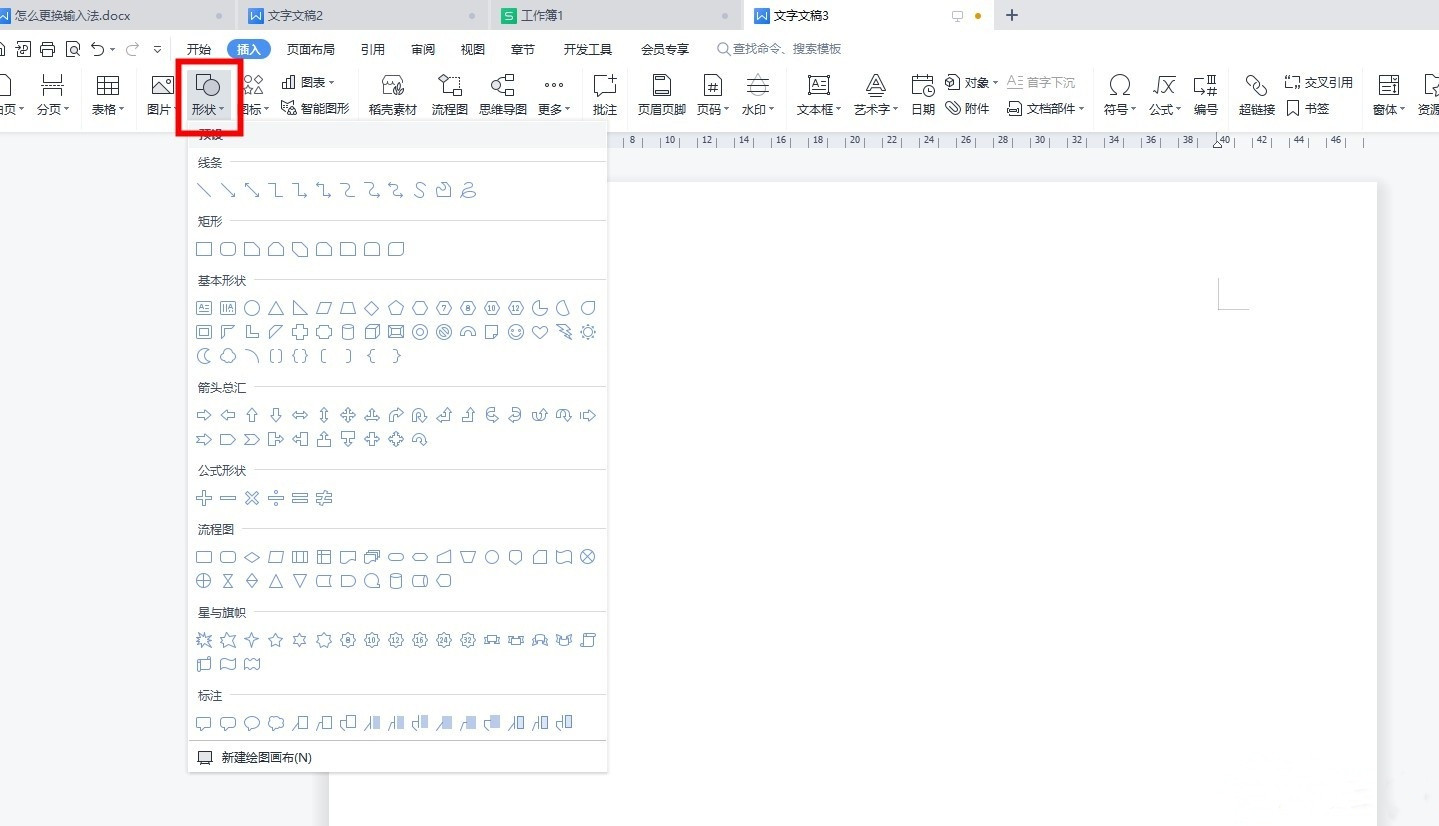1439x826 pixels.
Task: Expand the 文档部件 document parts dropdown
Action: click(1046, 108)
